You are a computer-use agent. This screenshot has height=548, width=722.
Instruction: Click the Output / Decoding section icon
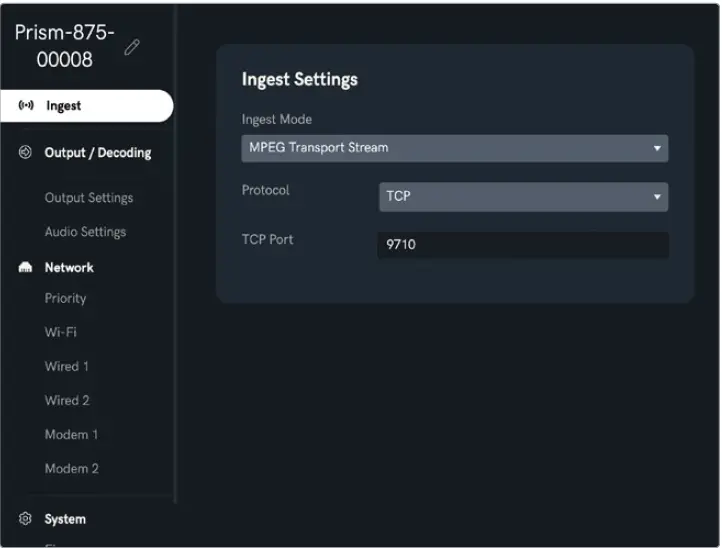tap(26, 153)
